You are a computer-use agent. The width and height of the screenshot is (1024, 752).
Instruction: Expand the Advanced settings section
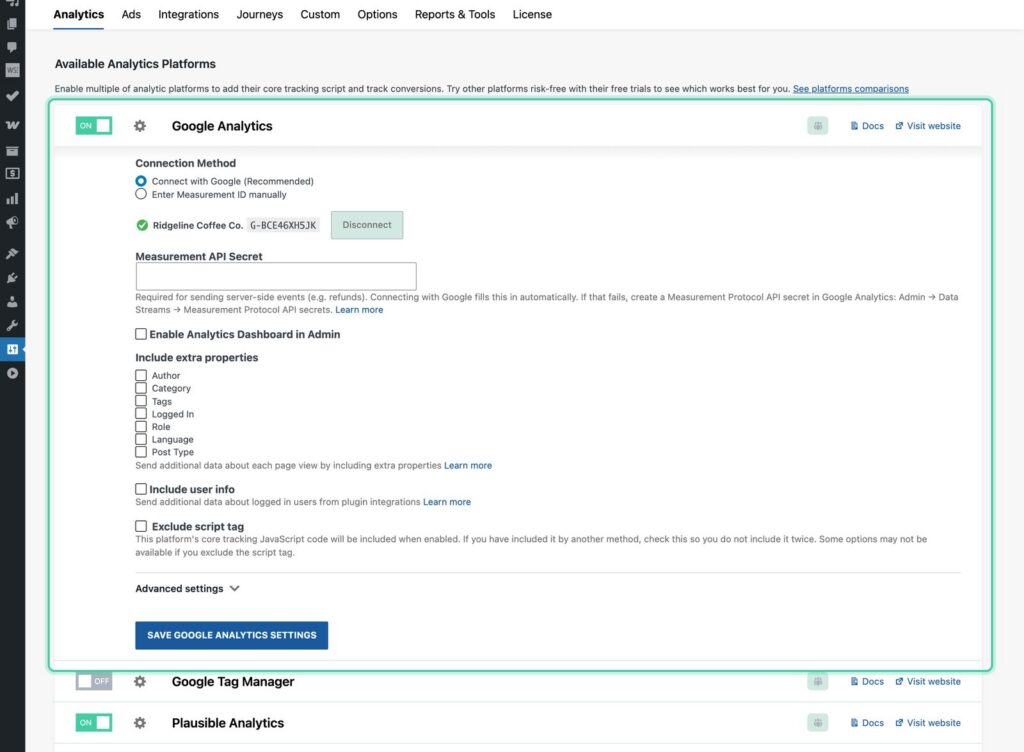pos(187,589)
